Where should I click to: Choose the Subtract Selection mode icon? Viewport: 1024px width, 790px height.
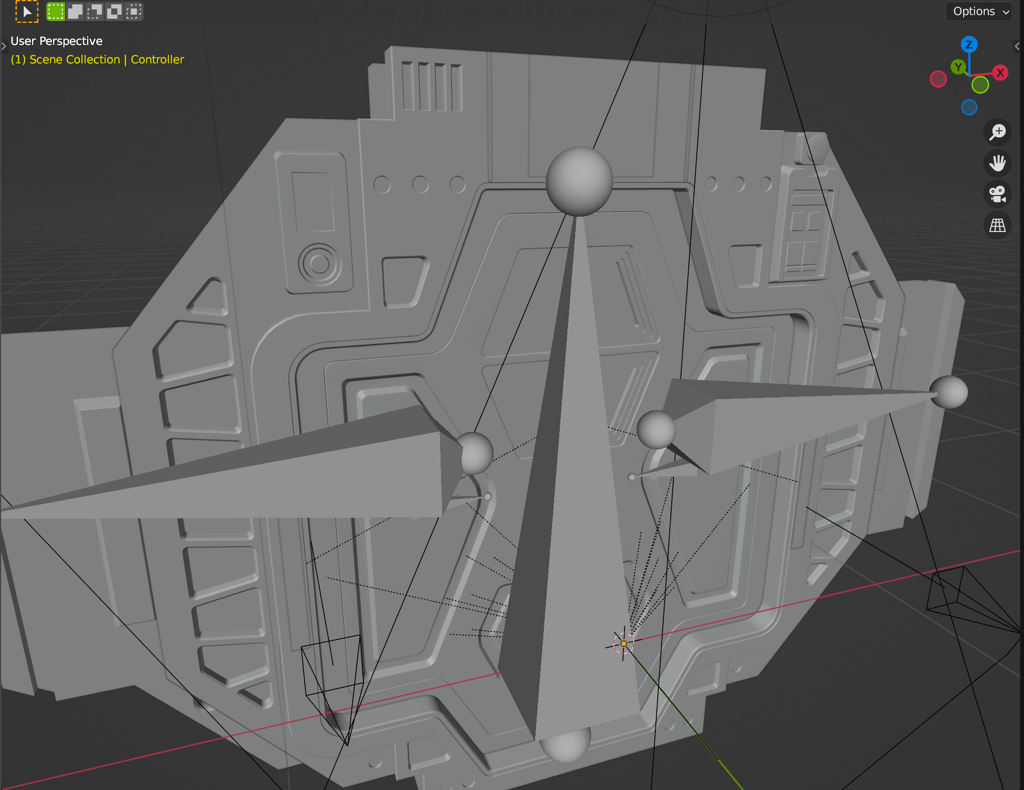[x=95, y=11]
